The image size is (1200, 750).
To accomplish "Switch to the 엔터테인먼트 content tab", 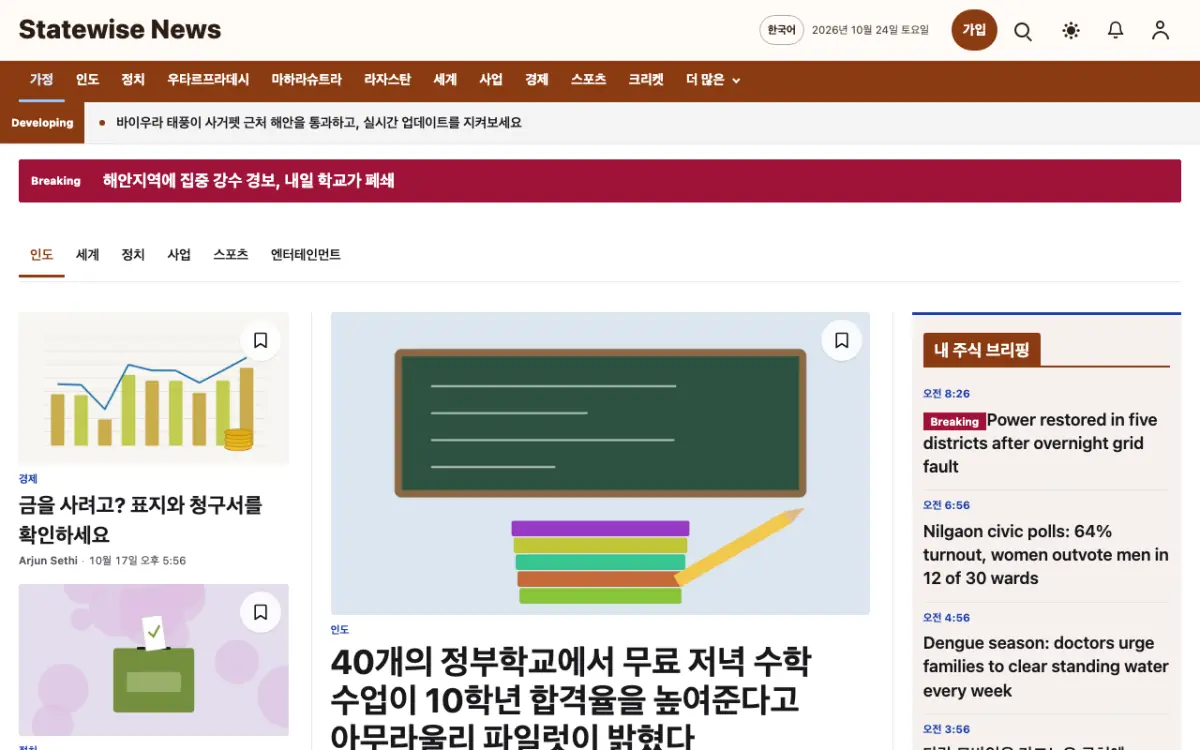I will 306,255.
